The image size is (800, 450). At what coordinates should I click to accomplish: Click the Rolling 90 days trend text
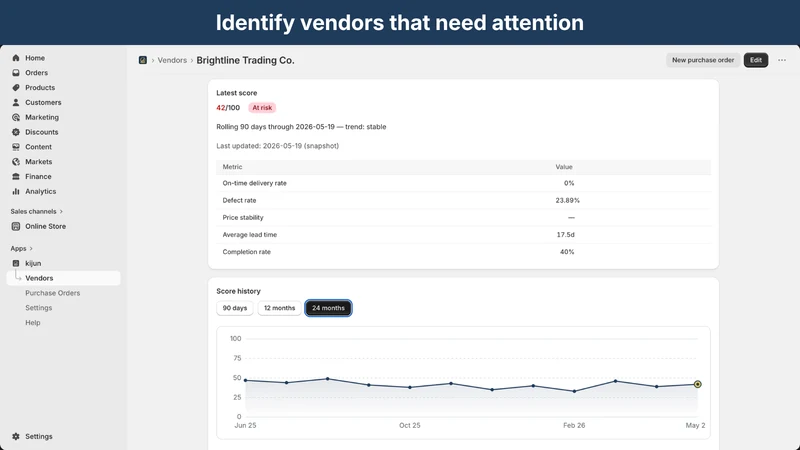click(301, 127)
